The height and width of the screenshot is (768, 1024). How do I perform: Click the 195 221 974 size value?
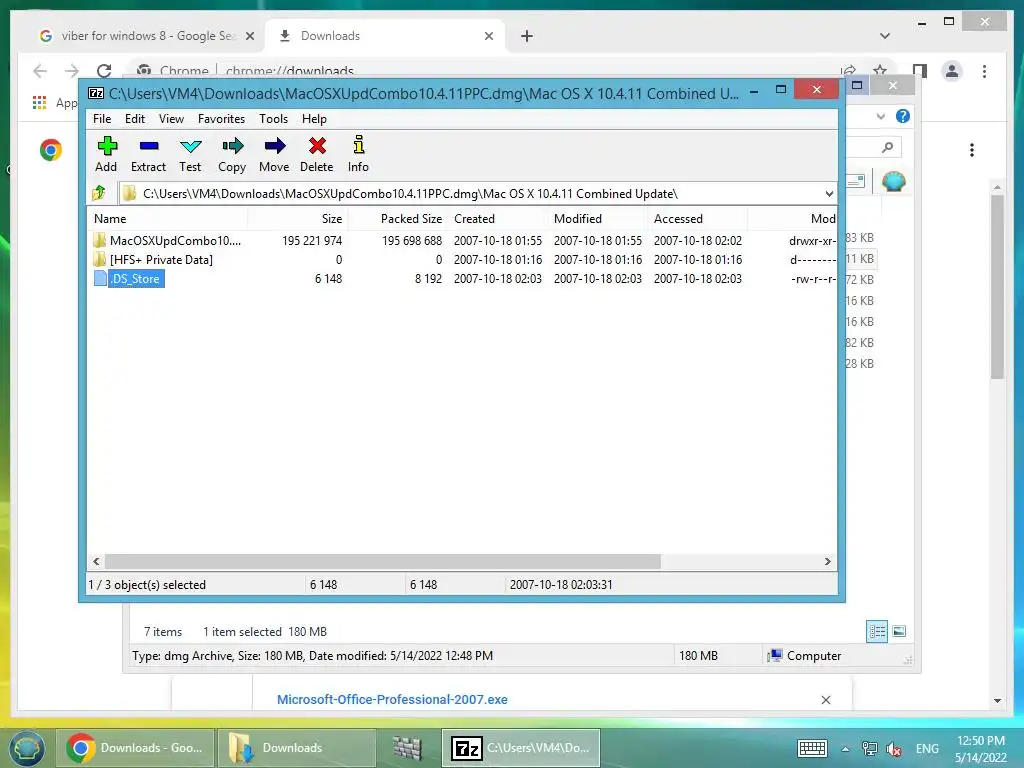312,241
